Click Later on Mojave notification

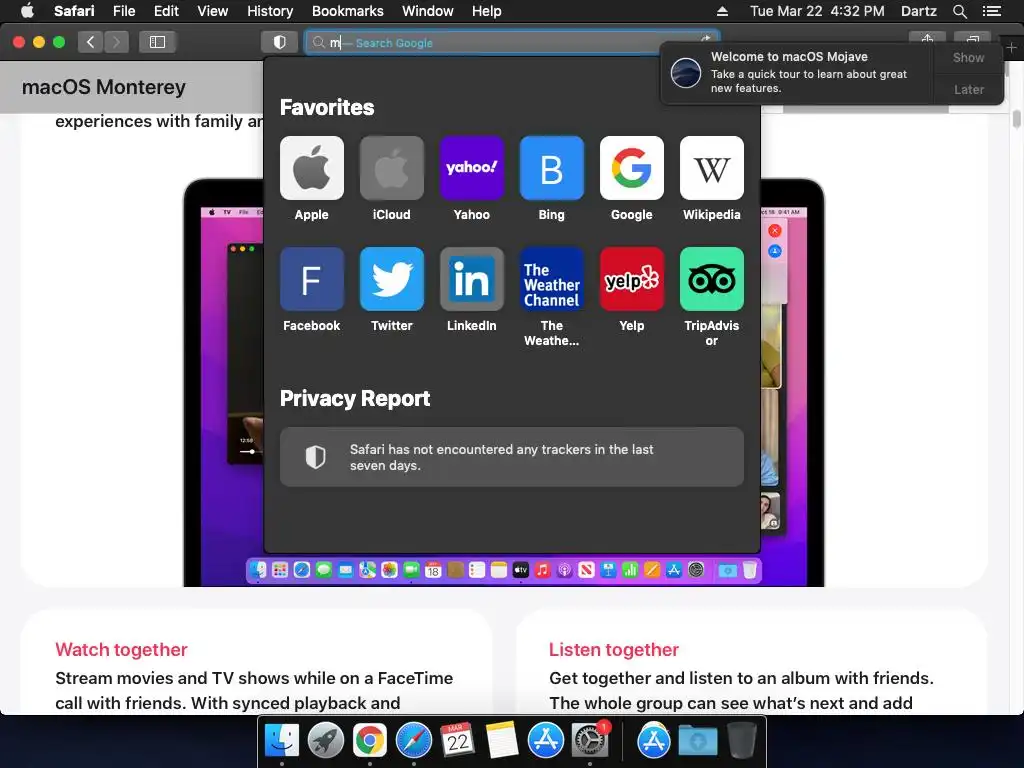click(968, 89)
